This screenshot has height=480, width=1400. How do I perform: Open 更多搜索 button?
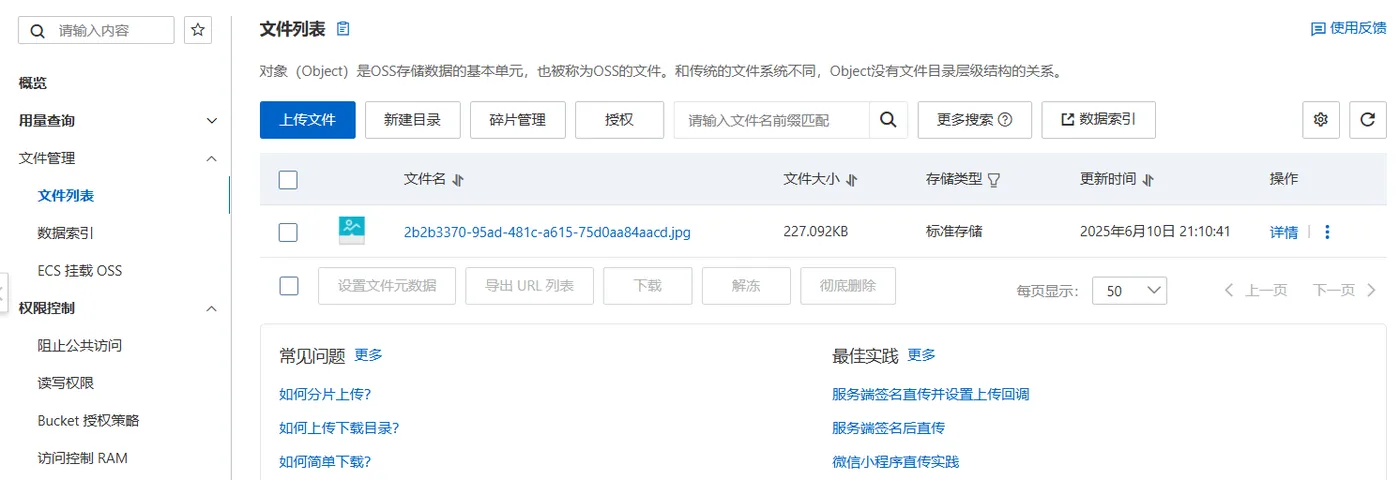click(974, 120)
